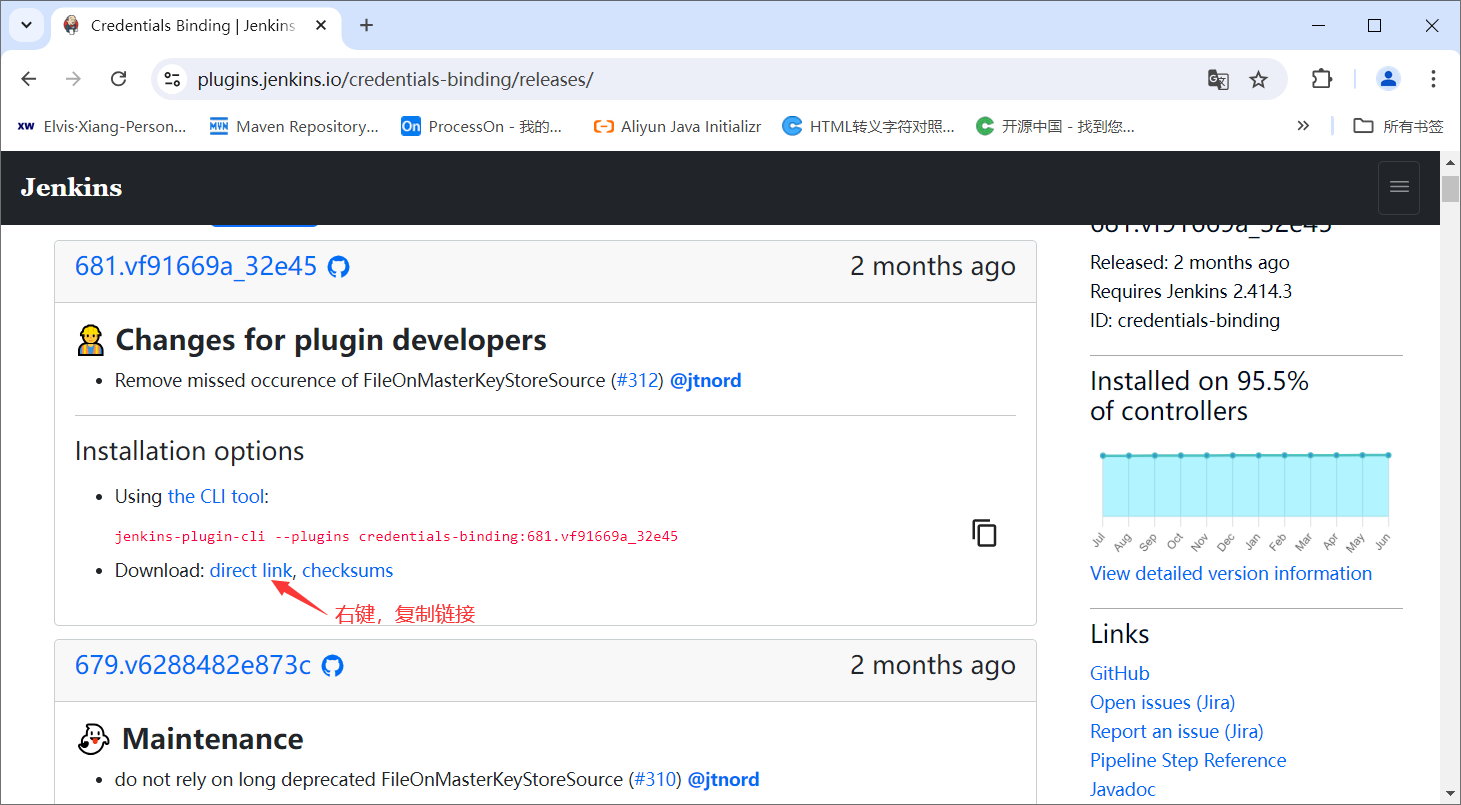Open GitHub icon for release 681
The image size is (1461, 805).
339,267
